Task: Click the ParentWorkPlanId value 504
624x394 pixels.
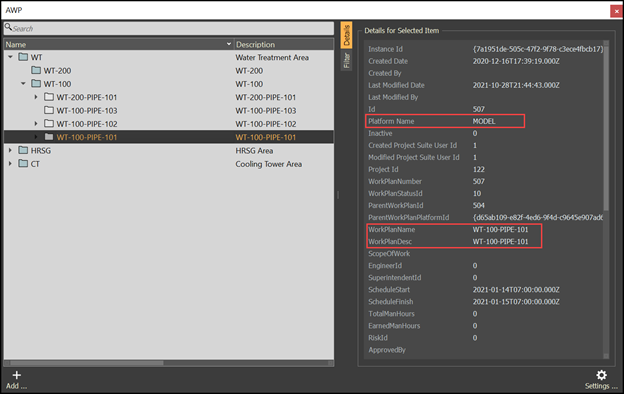Action: [x=478, y=205]
